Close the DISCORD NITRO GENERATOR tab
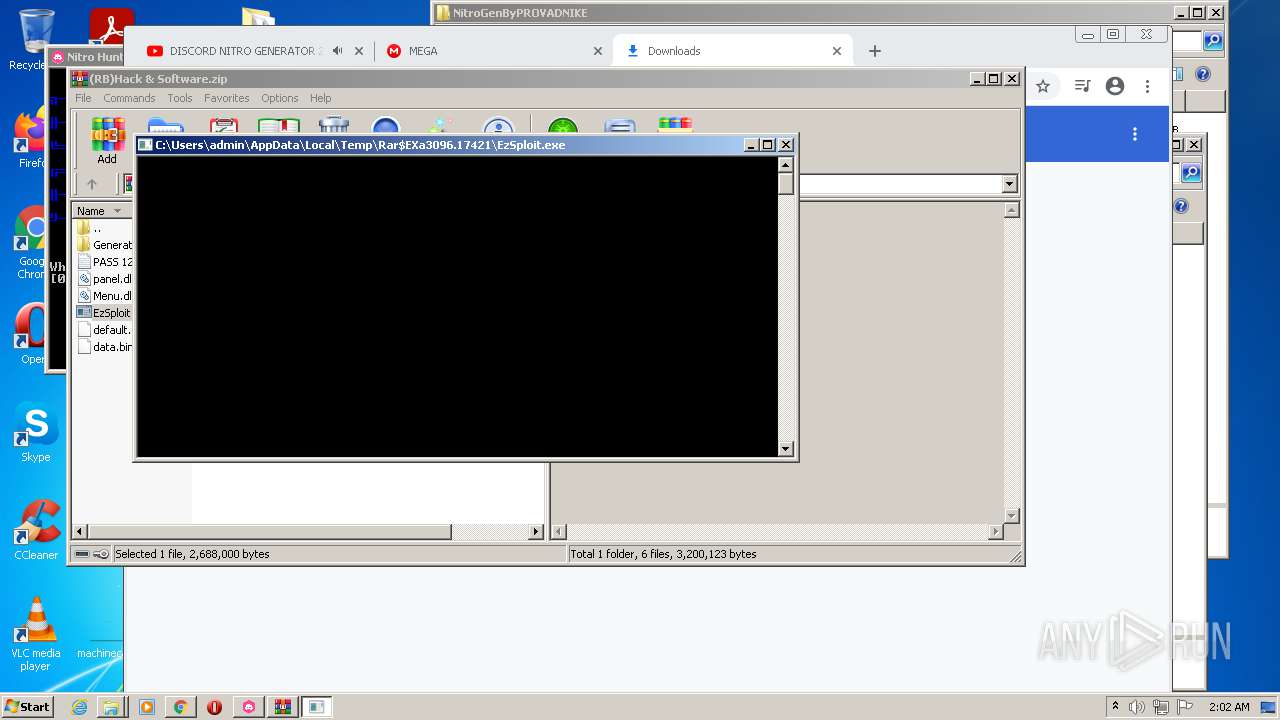Viewport: 1280px width, 720px height. click(359, 51)
